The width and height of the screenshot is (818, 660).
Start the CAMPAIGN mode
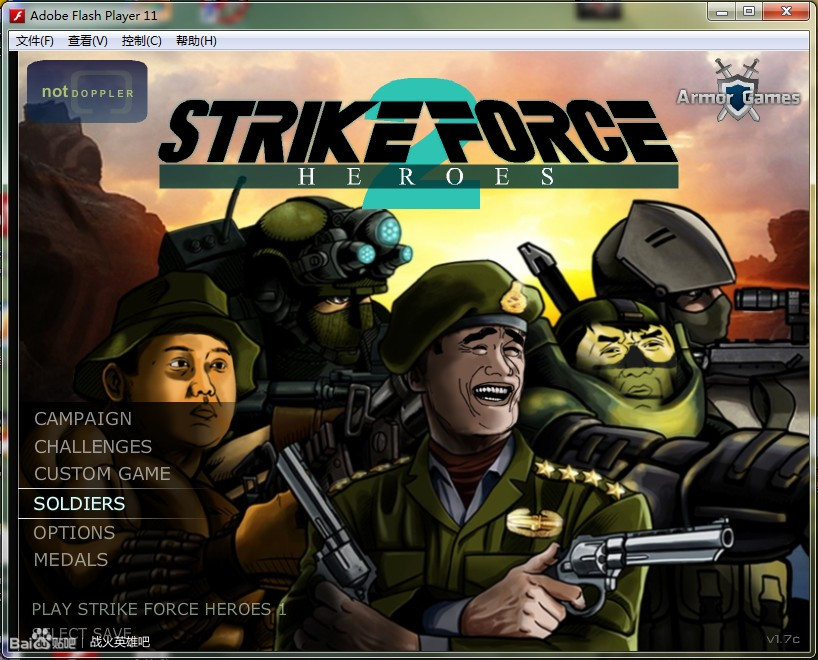click(x=83, y=419)
